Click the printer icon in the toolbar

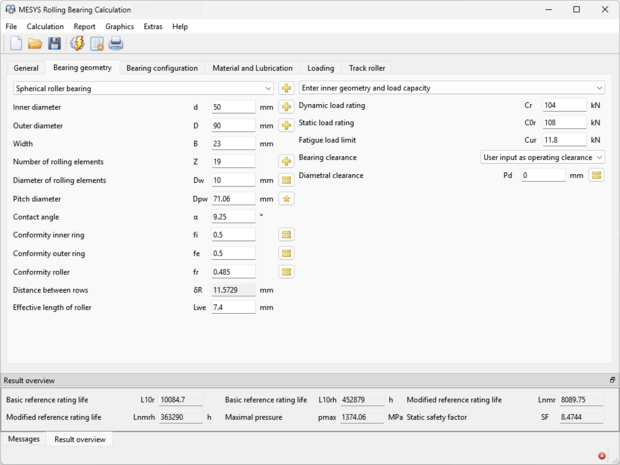pos(116,43)
